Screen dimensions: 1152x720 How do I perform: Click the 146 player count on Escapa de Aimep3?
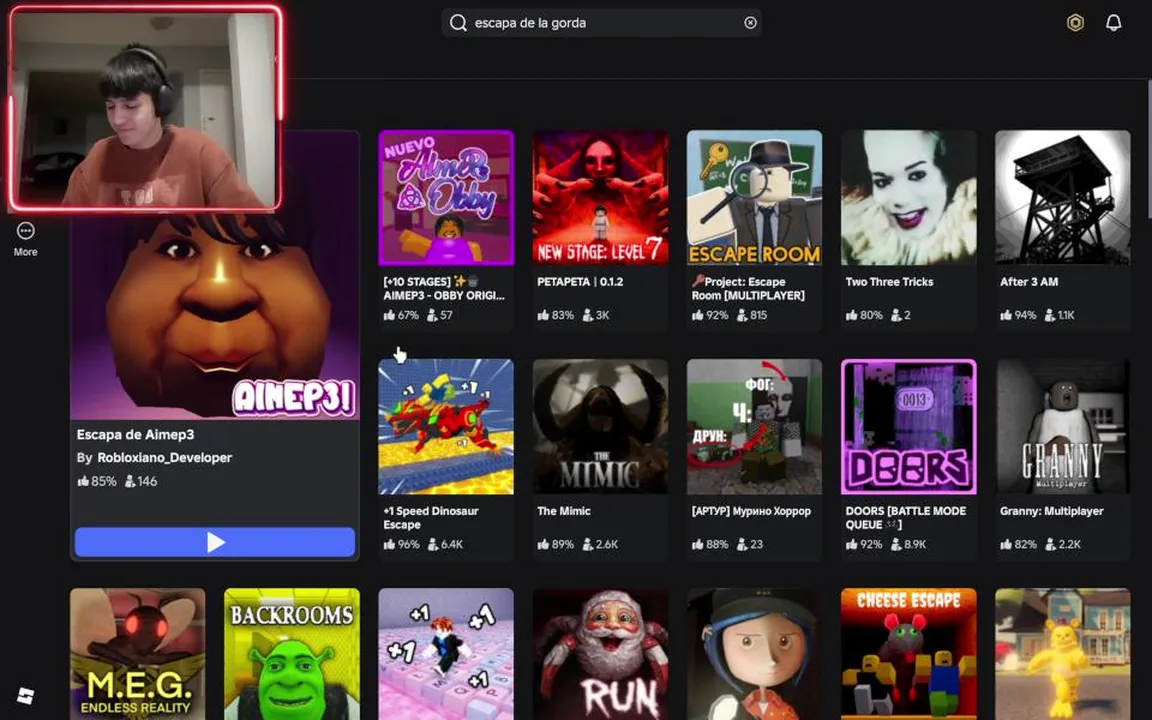click(141, 482)
